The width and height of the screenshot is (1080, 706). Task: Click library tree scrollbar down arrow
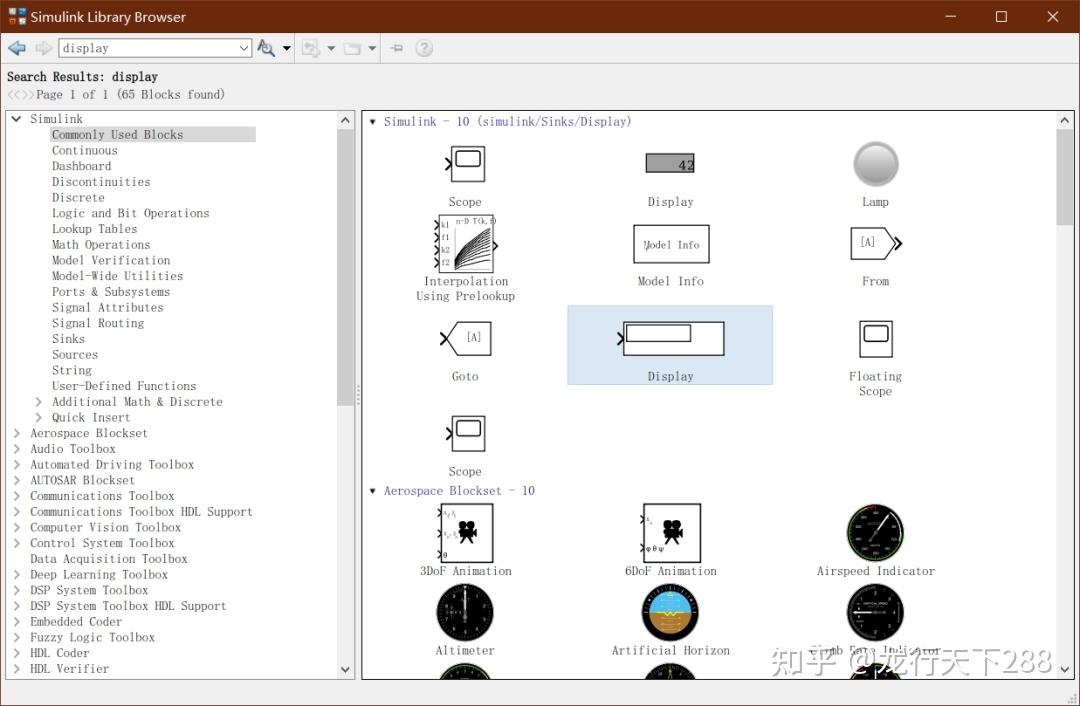pos(345,669)
